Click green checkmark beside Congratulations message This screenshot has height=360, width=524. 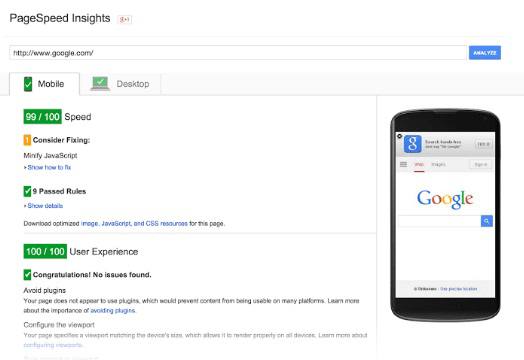pos(27,275)
